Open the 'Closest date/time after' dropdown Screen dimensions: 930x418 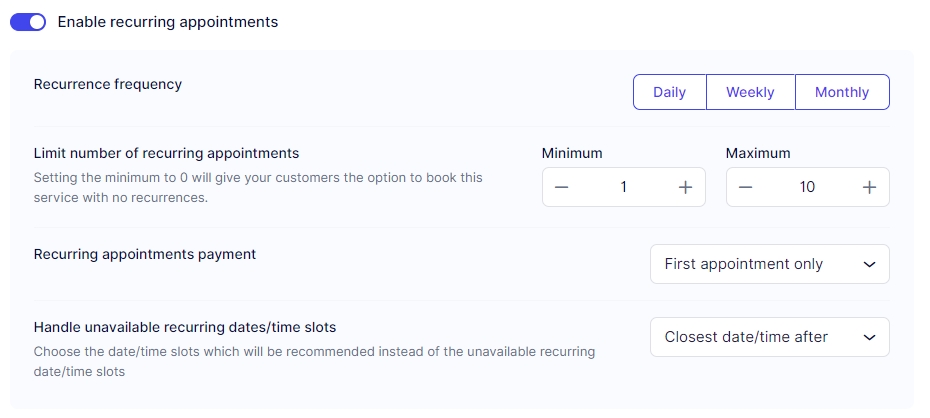[757, 337]
